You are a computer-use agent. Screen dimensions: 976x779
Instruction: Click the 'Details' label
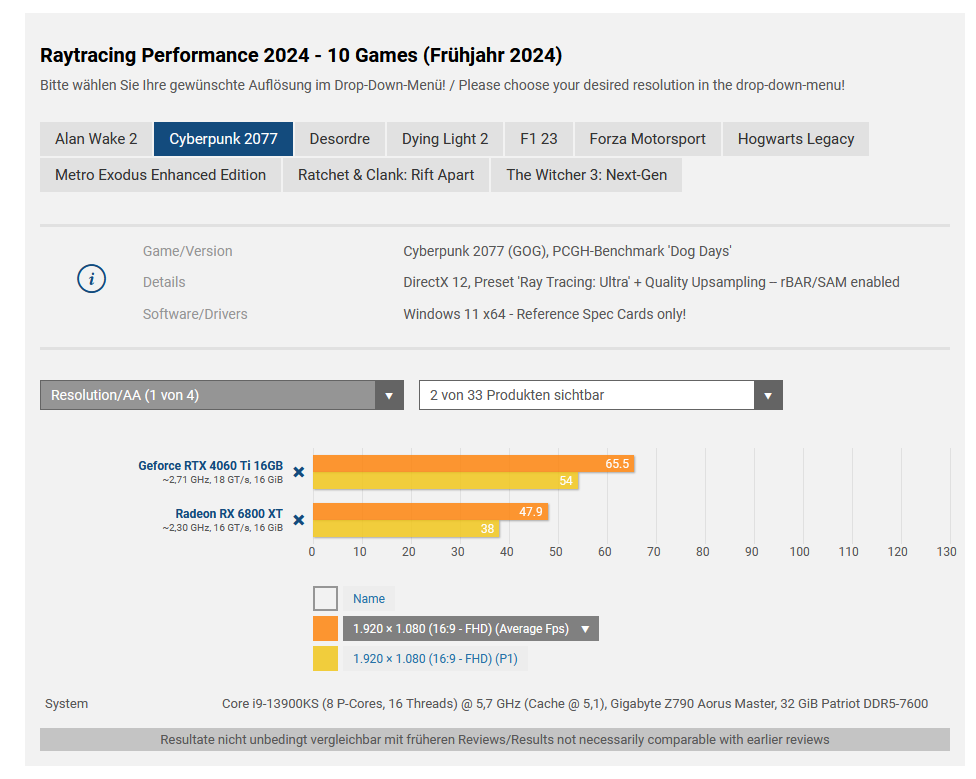click(x=164, y=282)
